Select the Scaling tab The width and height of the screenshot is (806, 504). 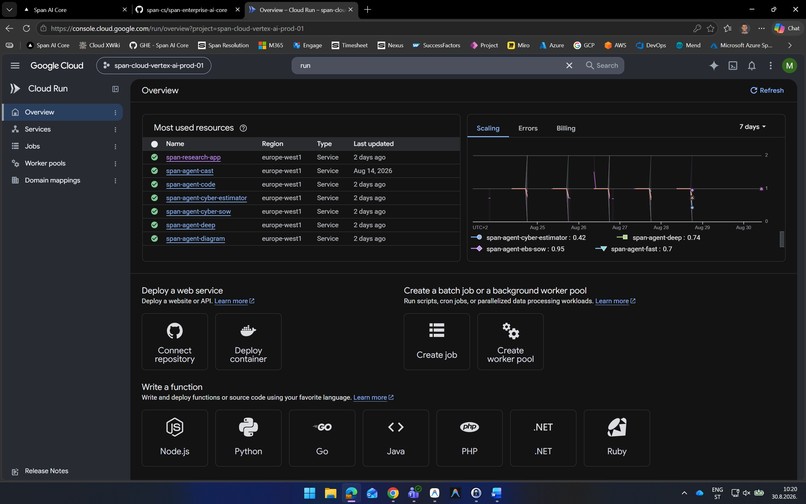[488, 128]
